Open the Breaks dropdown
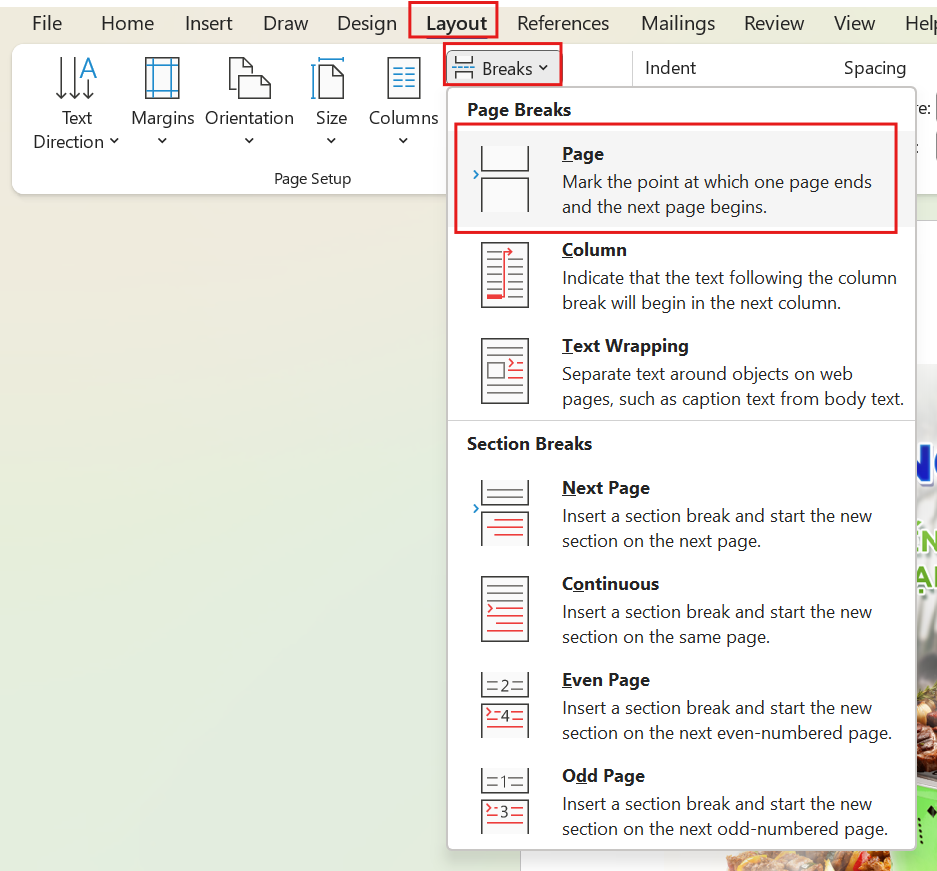 (x=502, y=68)
